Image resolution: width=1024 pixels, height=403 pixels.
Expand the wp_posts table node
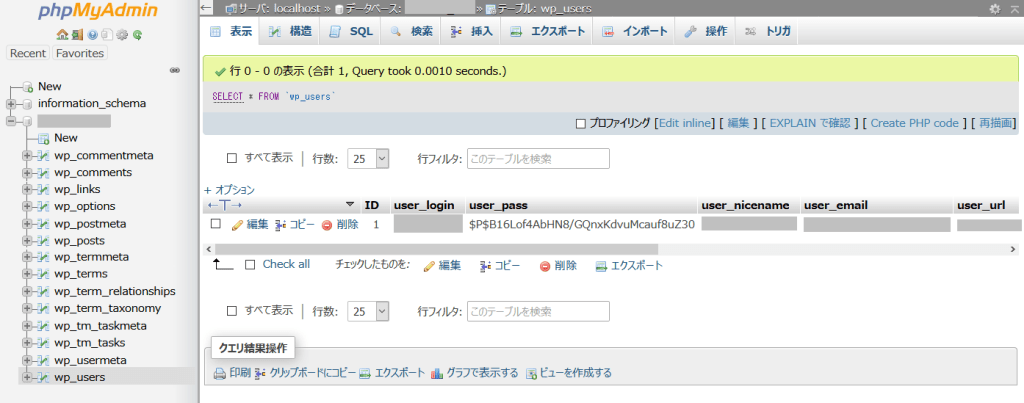pyautogui.click(x=27, y=240)
